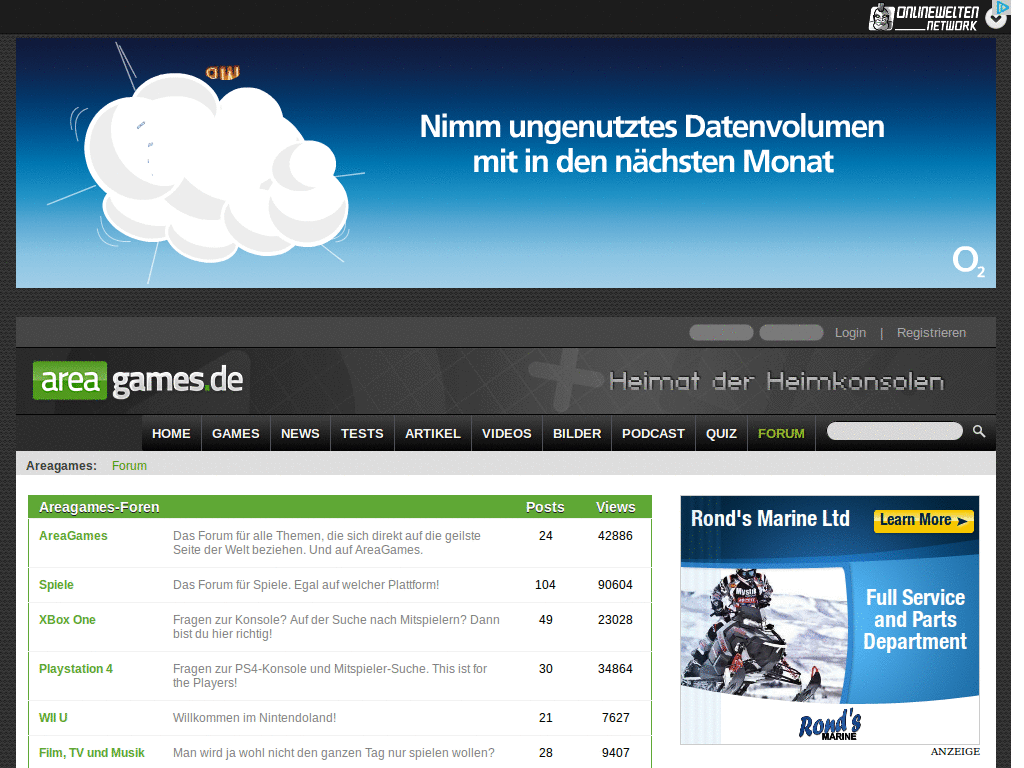Click the ad choices icon in top corner
Image resolution: width=1024 pixels, height=768 pixels.
(1002, 7)
